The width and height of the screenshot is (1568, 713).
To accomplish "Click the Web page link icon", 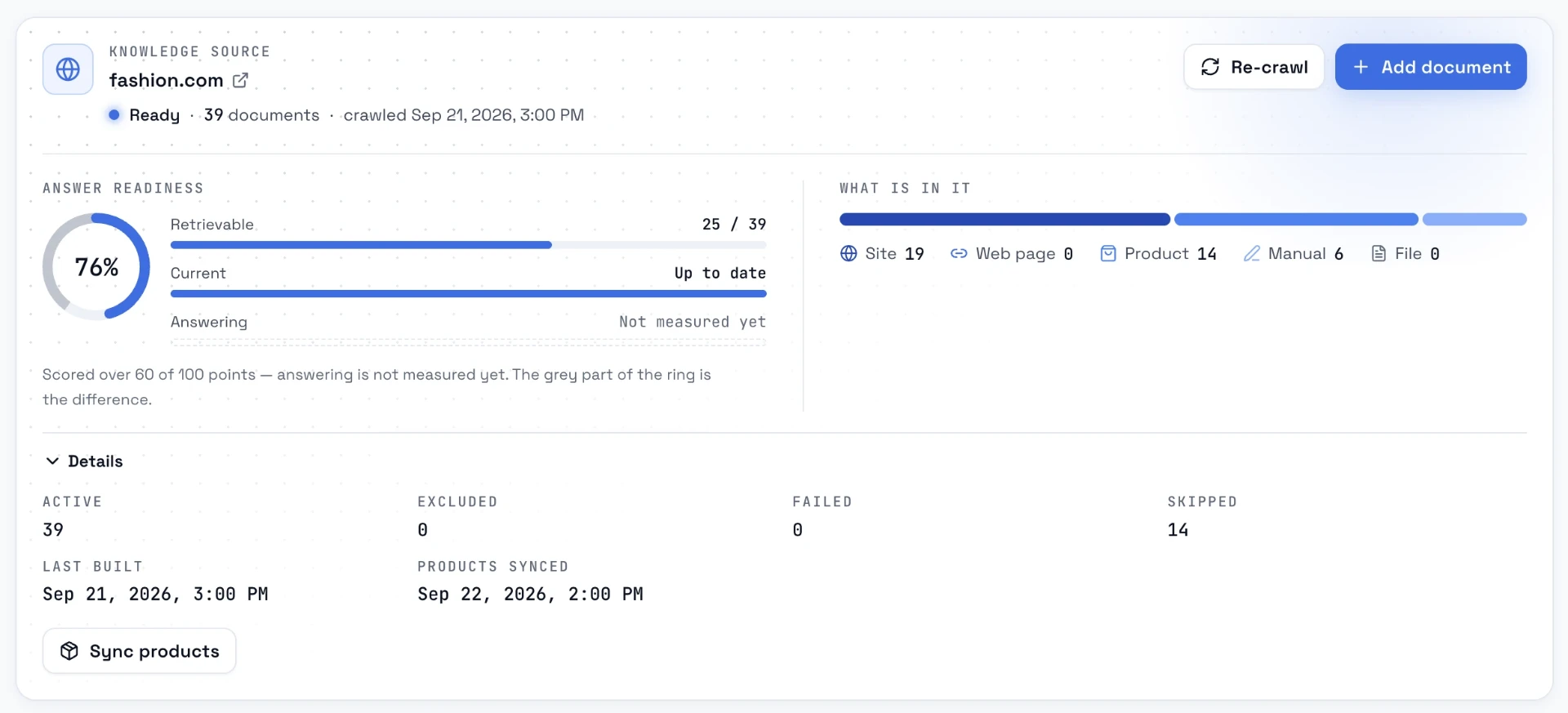I will point(959,254).
